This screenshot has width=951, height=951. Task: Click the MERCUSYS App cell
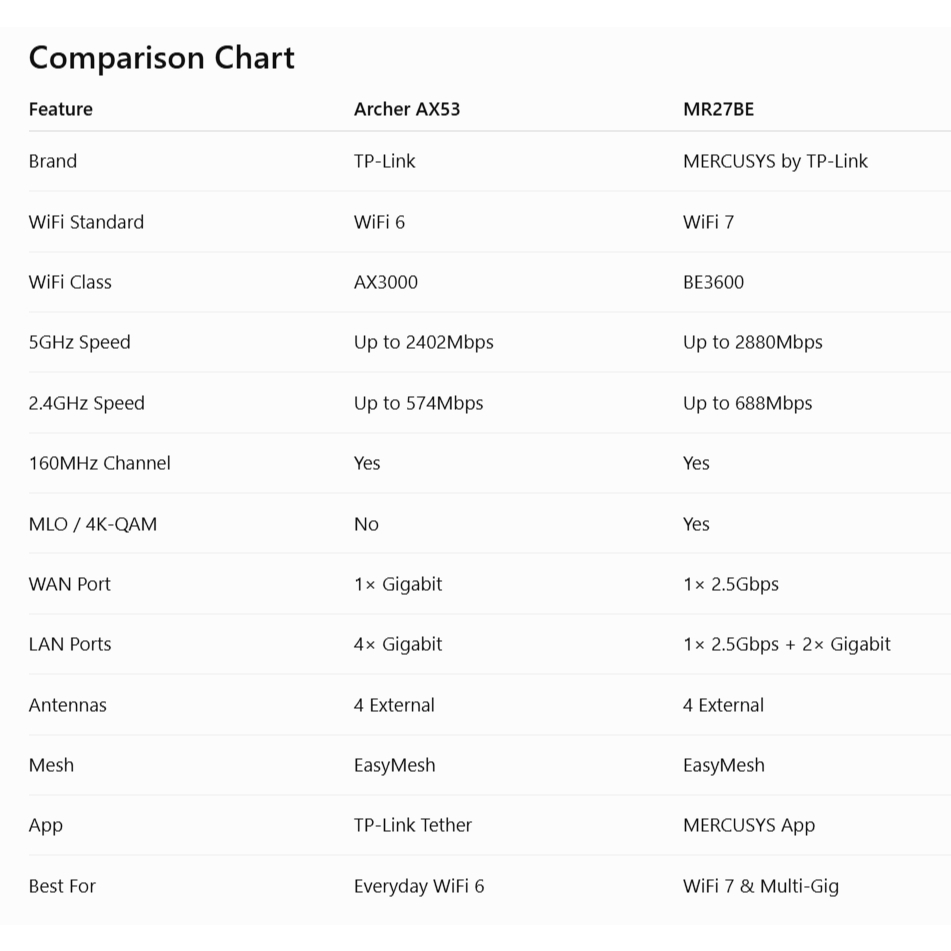click(749, 826)
